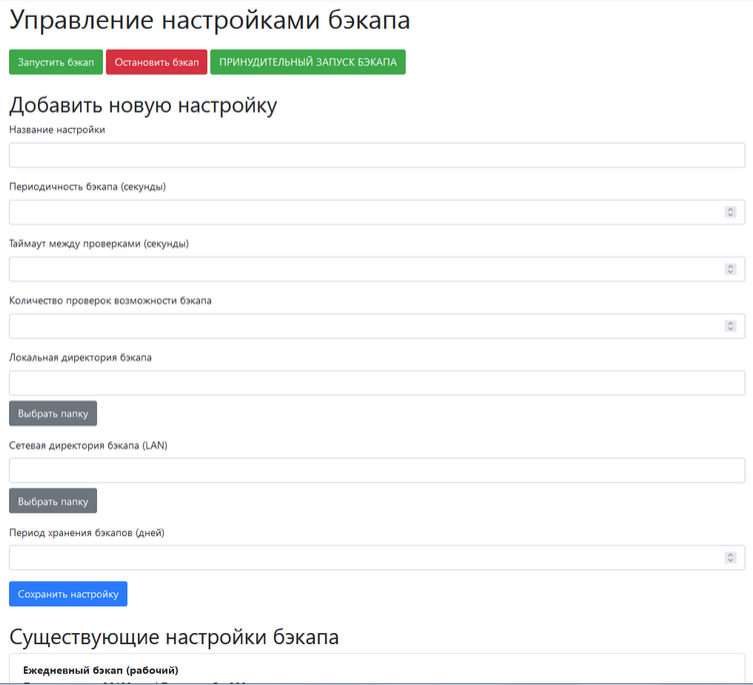Click the stepper arrows in Период хранения бэкапов field
The image size is (753, 685).
[730, 557]
